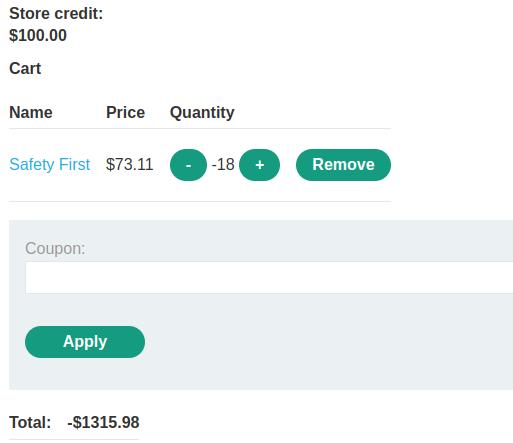This screenshot has width=513, height=443.
Task: Click the green round plus icon
Action: click(x=259, y=165)
